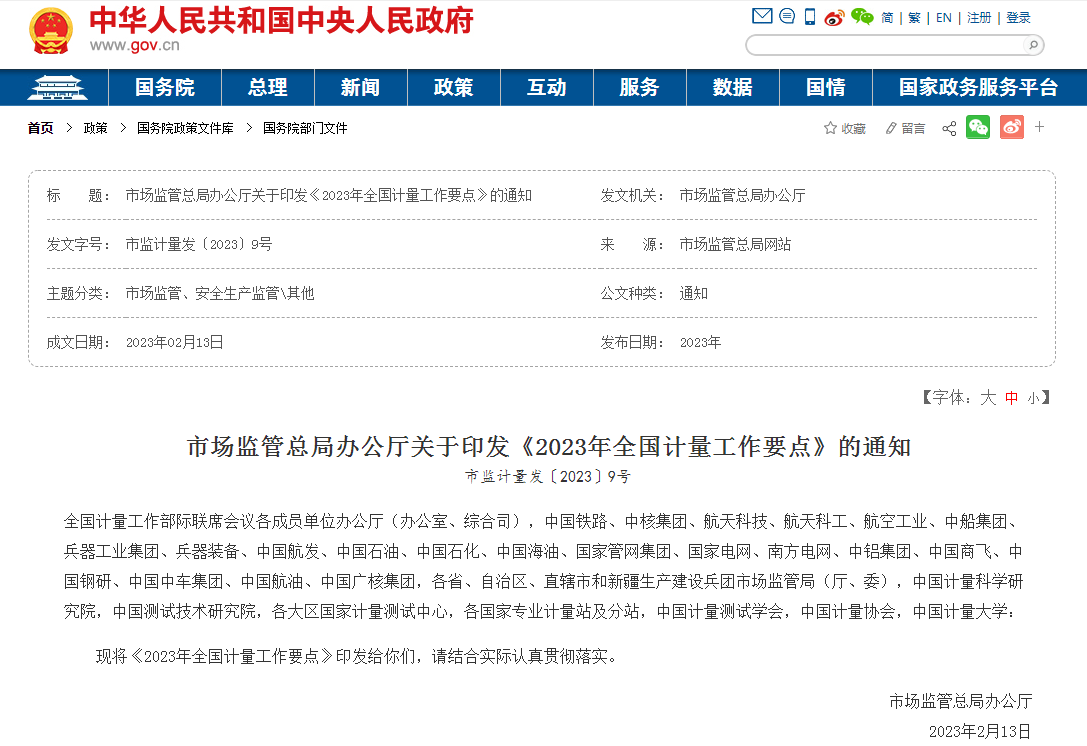Click the search magnifier icon
The image size is (1087, 746).
1033,45
